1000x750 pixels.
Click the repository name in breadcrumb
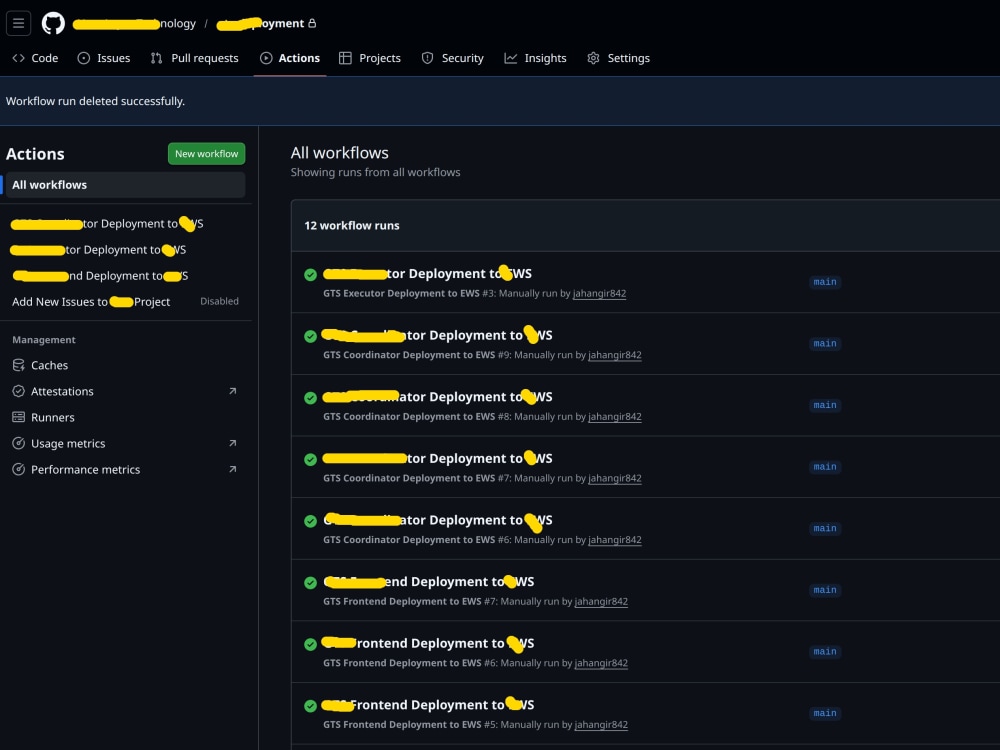click(x=260, y=24)
